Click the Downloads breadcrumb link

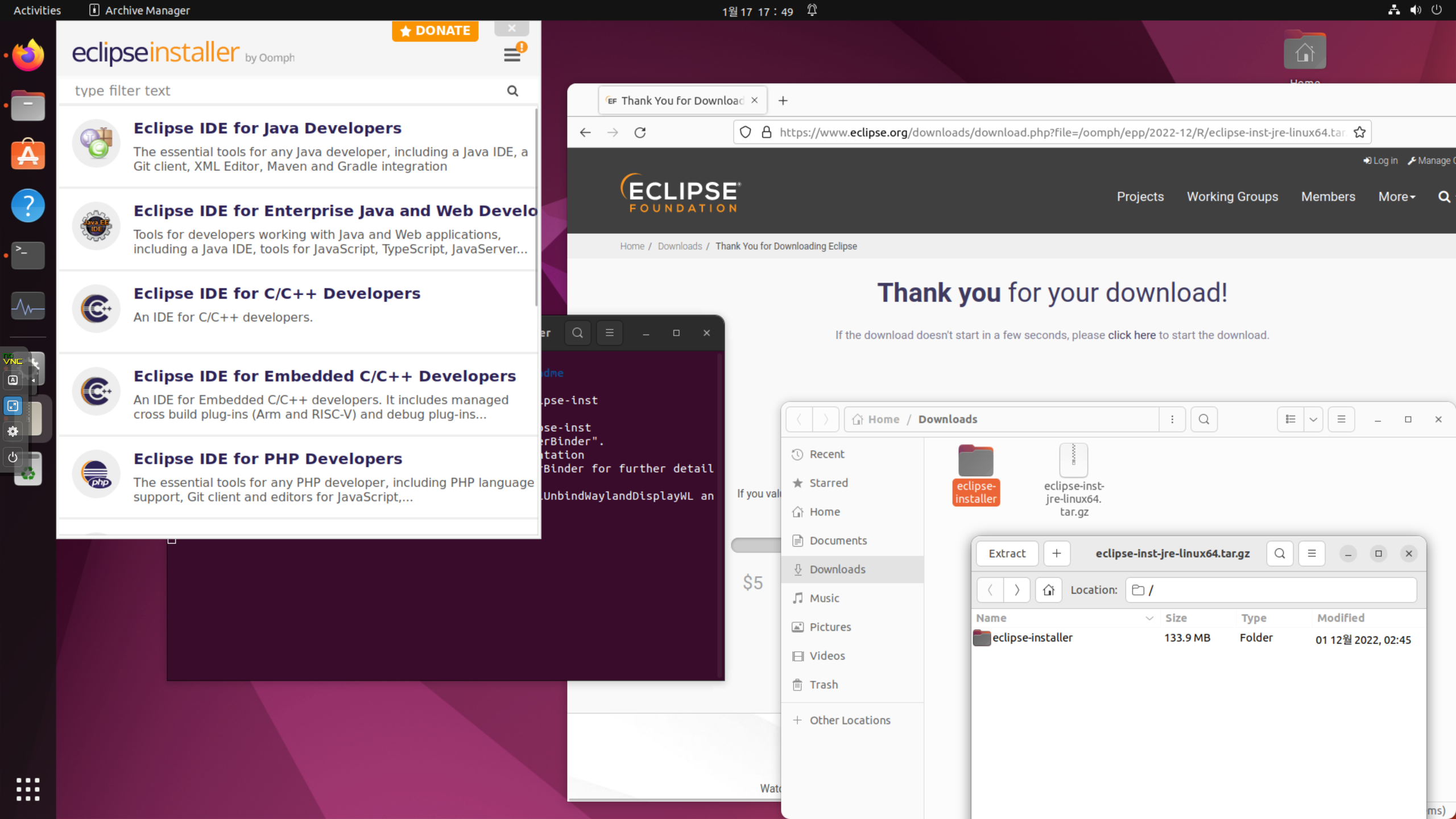tap(680, 246)
